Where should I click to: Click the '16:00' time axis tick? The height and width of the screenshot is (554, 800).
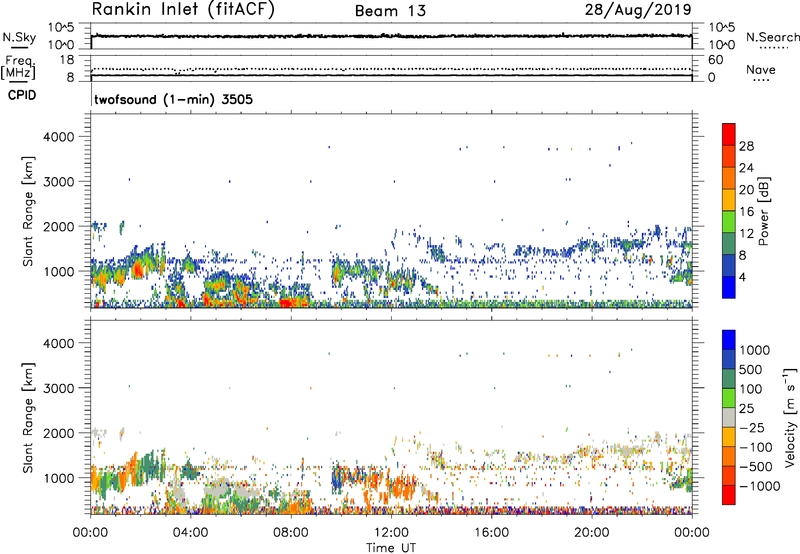(491, 533)
